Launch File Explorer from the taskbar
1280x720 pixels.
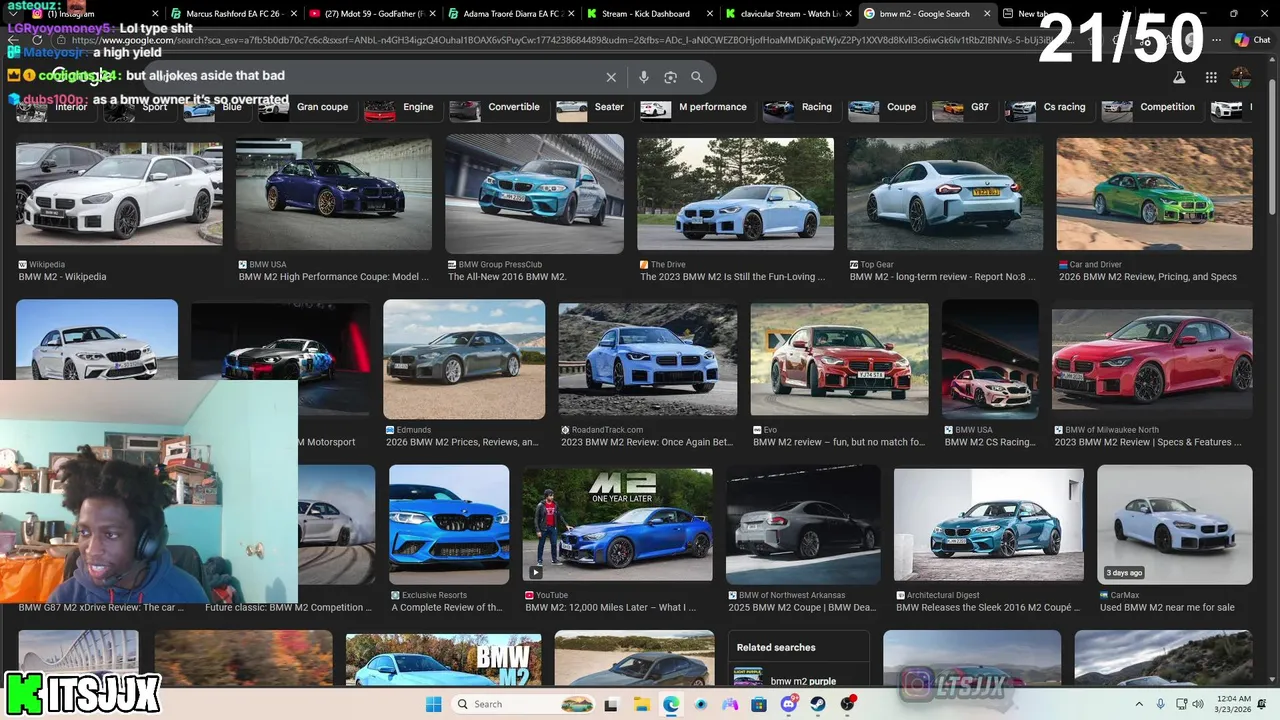coord(641,704)
